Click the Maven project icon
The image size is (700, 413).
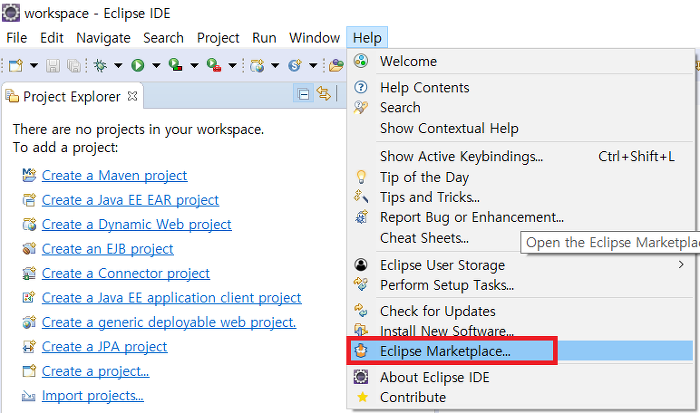tap(29, 175)
